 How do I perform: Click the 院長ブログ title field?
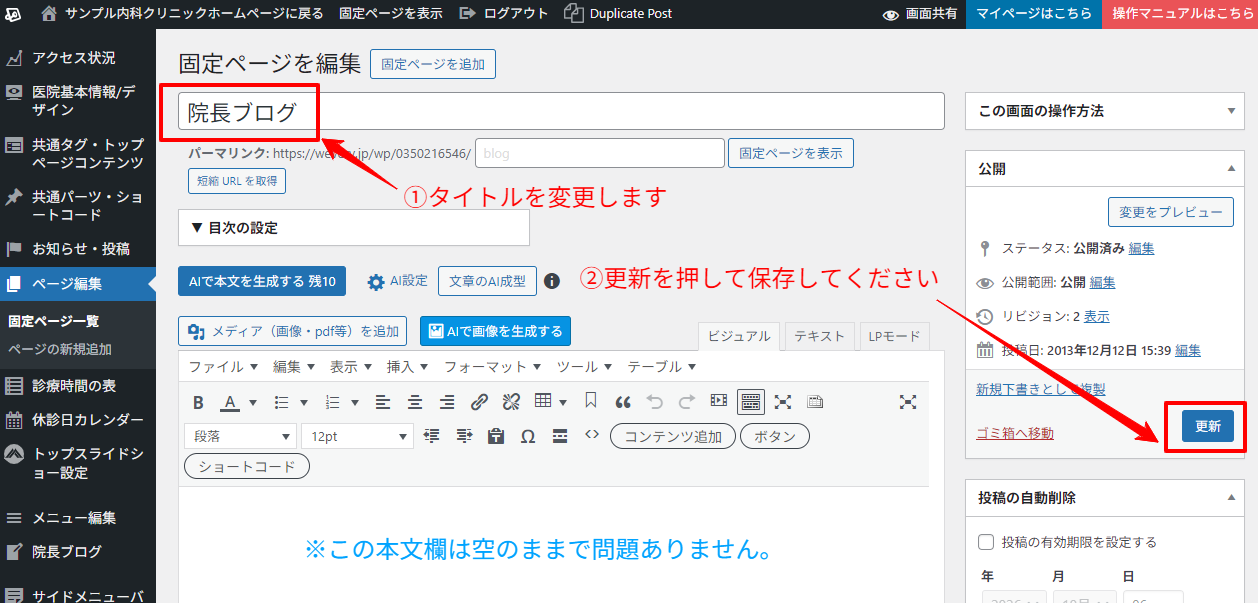coord(561,111)
